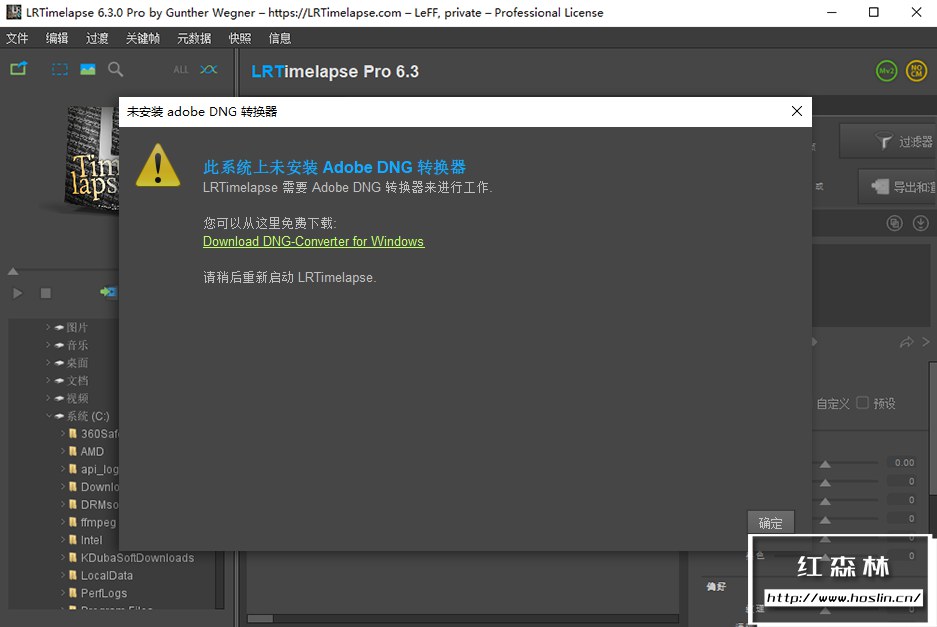Click the small right chevron near share icon

coord(926,342)
